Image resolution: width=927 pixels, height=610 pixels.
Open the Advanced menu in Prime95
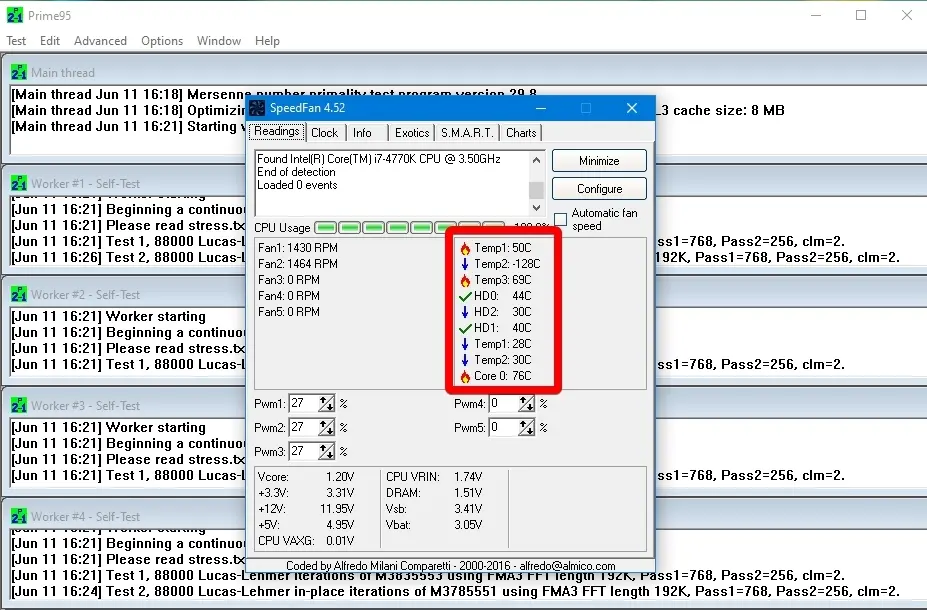100,41
